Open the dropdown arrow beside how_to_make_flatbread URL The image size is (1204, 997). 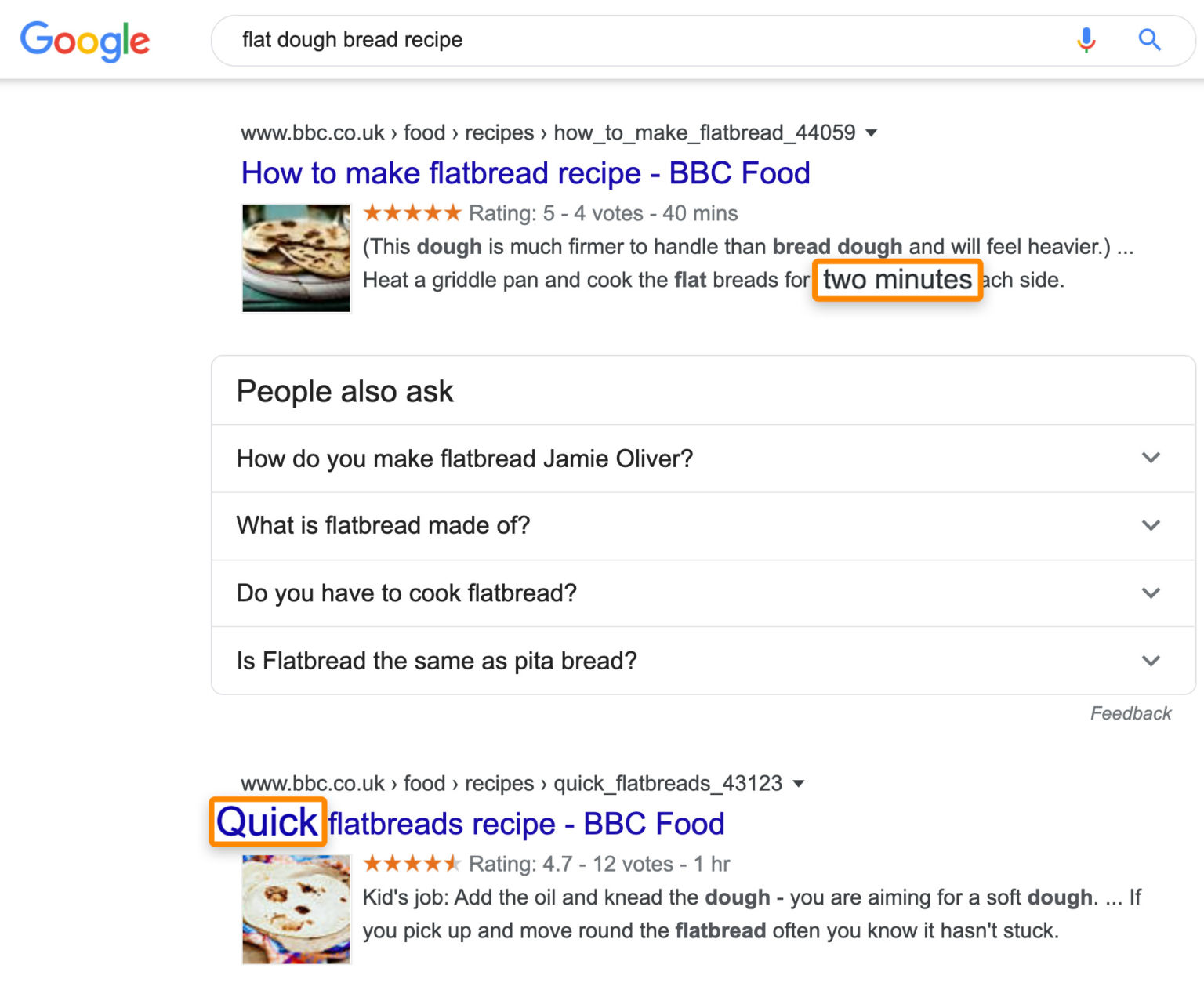coord(871,133)
